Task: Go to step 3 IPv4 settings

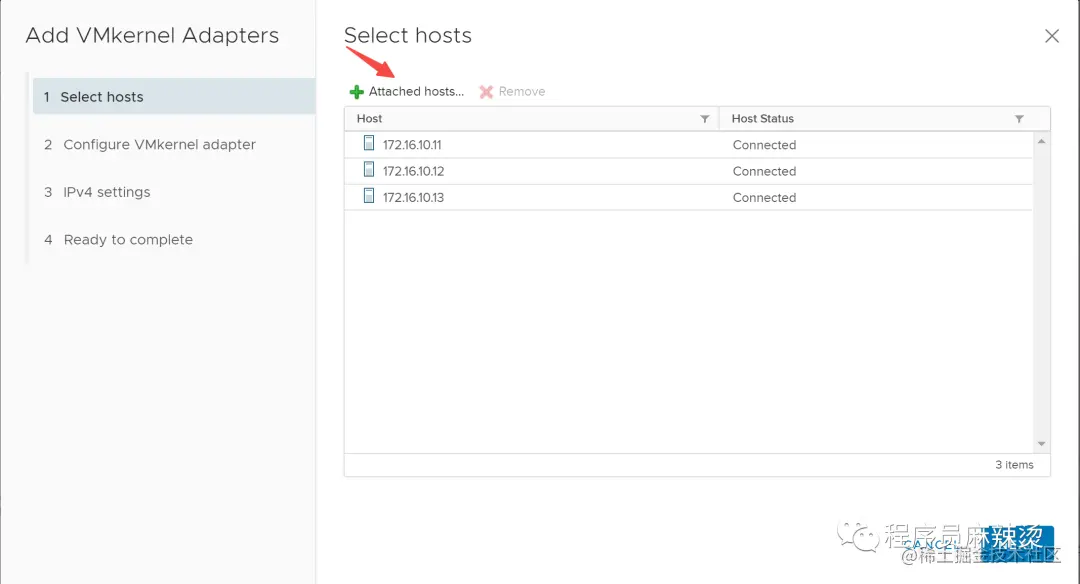Action: 97,192
